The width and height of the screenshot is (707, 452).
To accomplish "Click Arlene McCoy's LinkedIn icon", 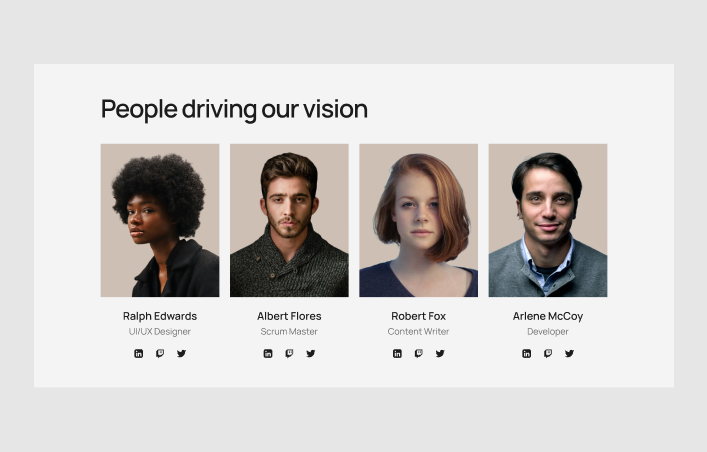I will (x=527, y=354).
